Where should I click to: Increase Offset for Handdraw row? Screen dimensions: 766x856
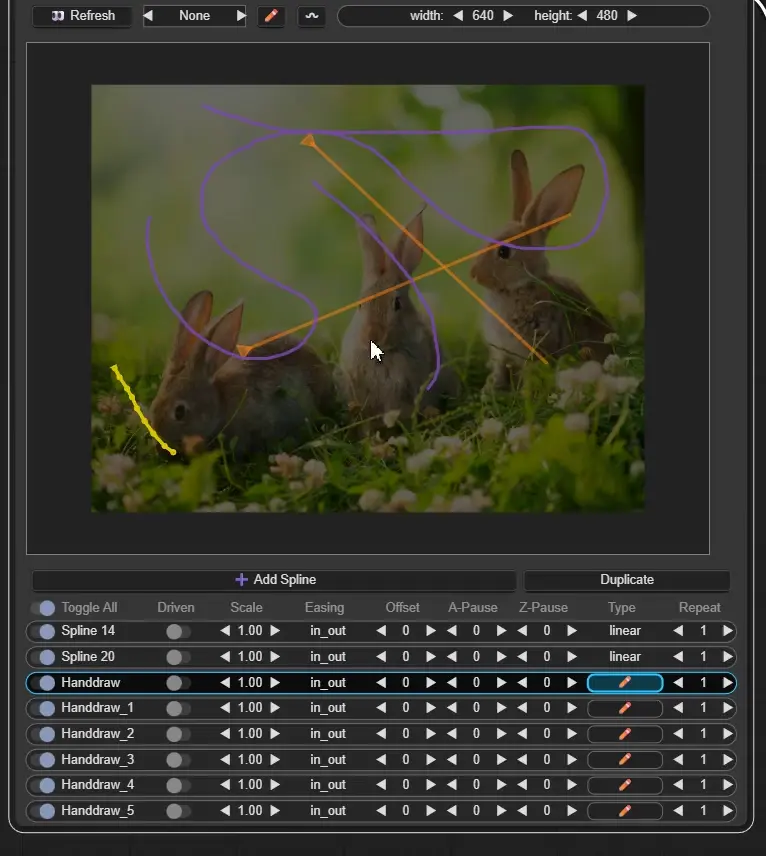coord(431,683)
